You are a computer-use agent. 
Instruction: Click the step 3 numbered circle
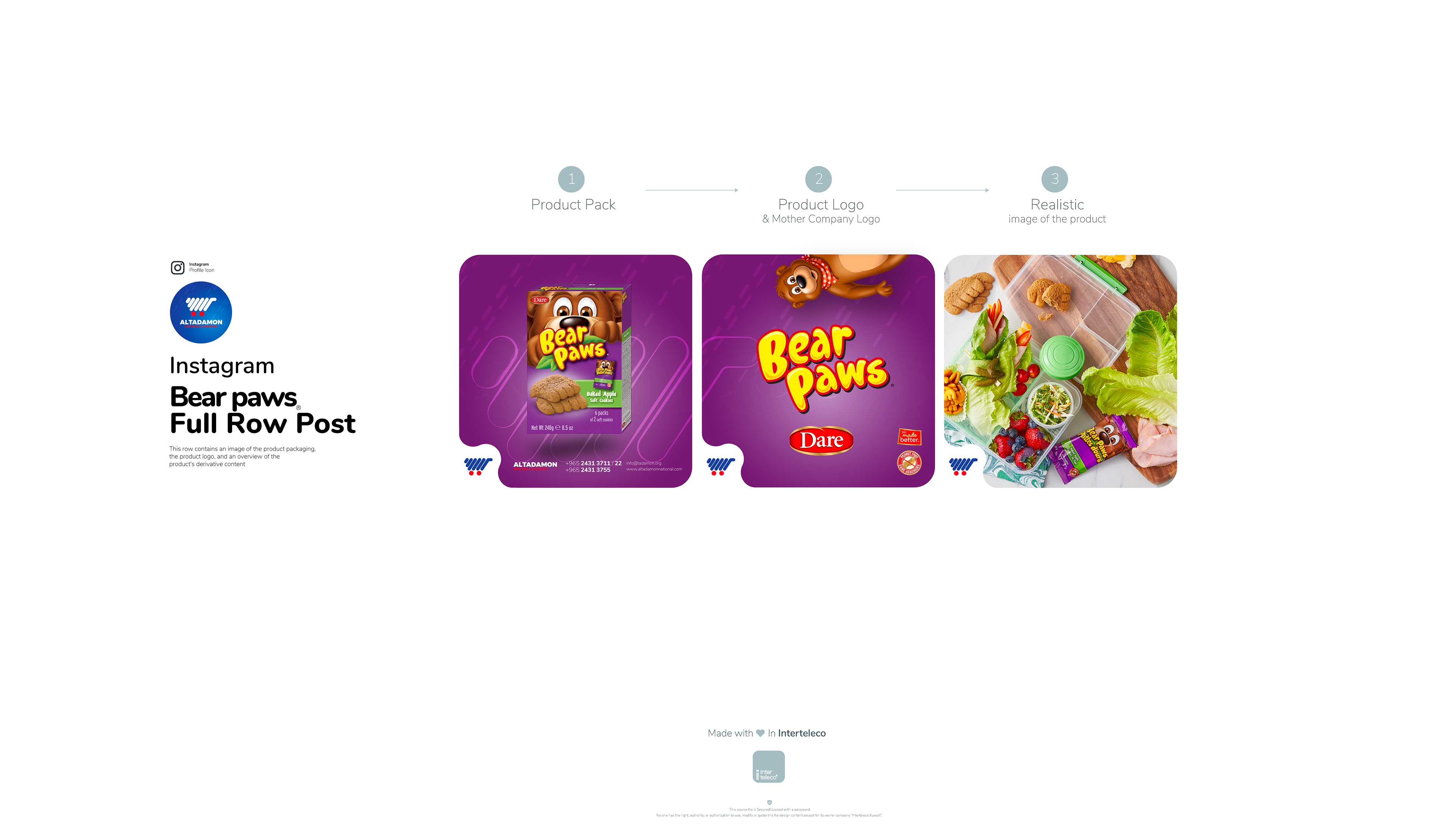click(1054, 179)
